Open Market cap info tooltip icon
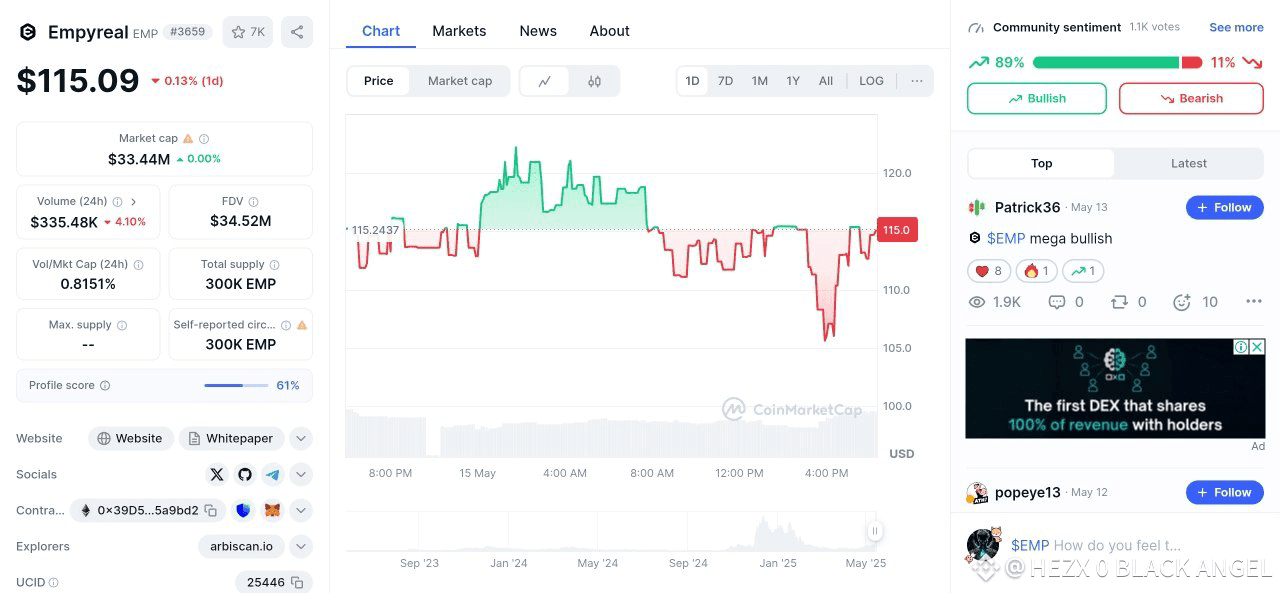This screenshot has width=1280, height=593. [x=204, y=139]
